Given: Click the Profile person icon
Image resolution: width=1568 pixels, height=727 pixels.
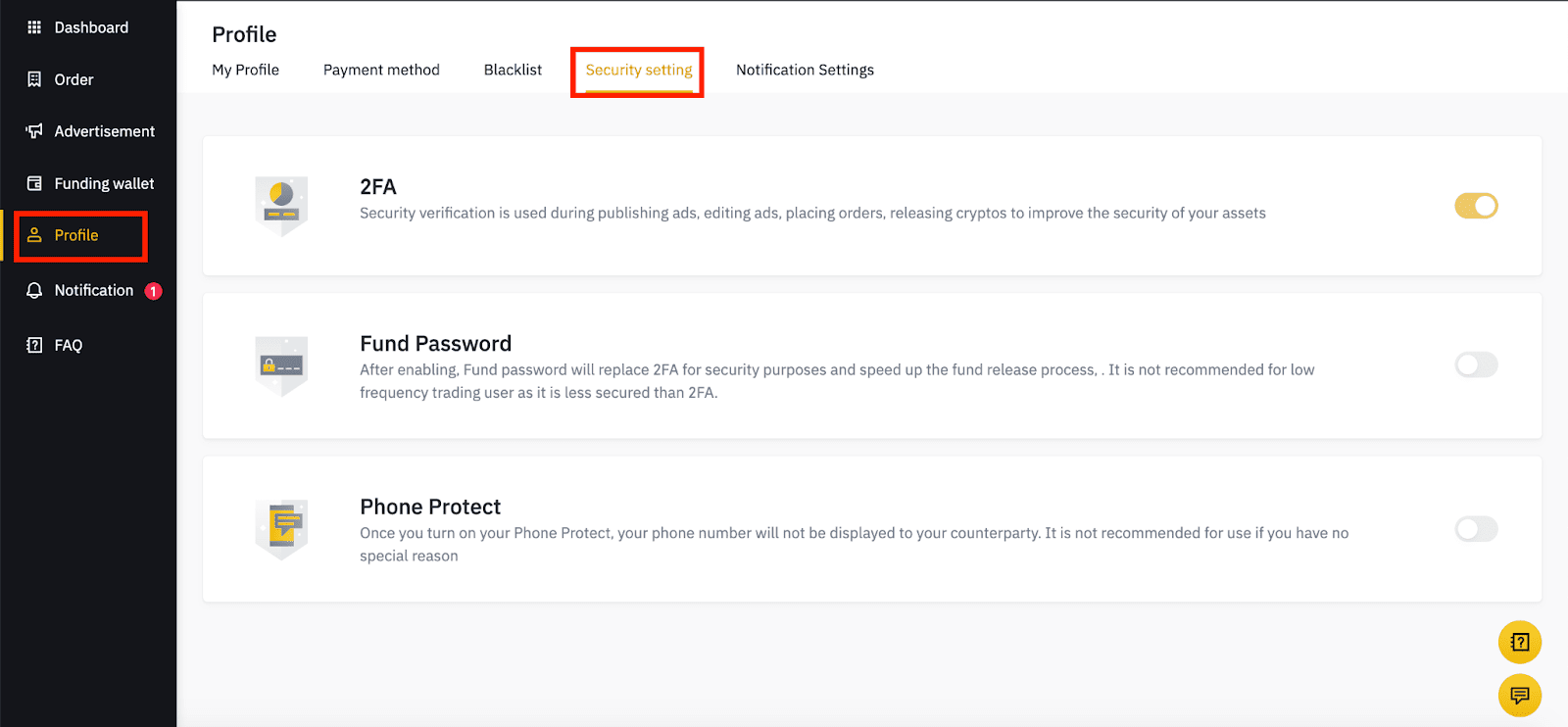Looking at the screenshot, I should 34,235.
